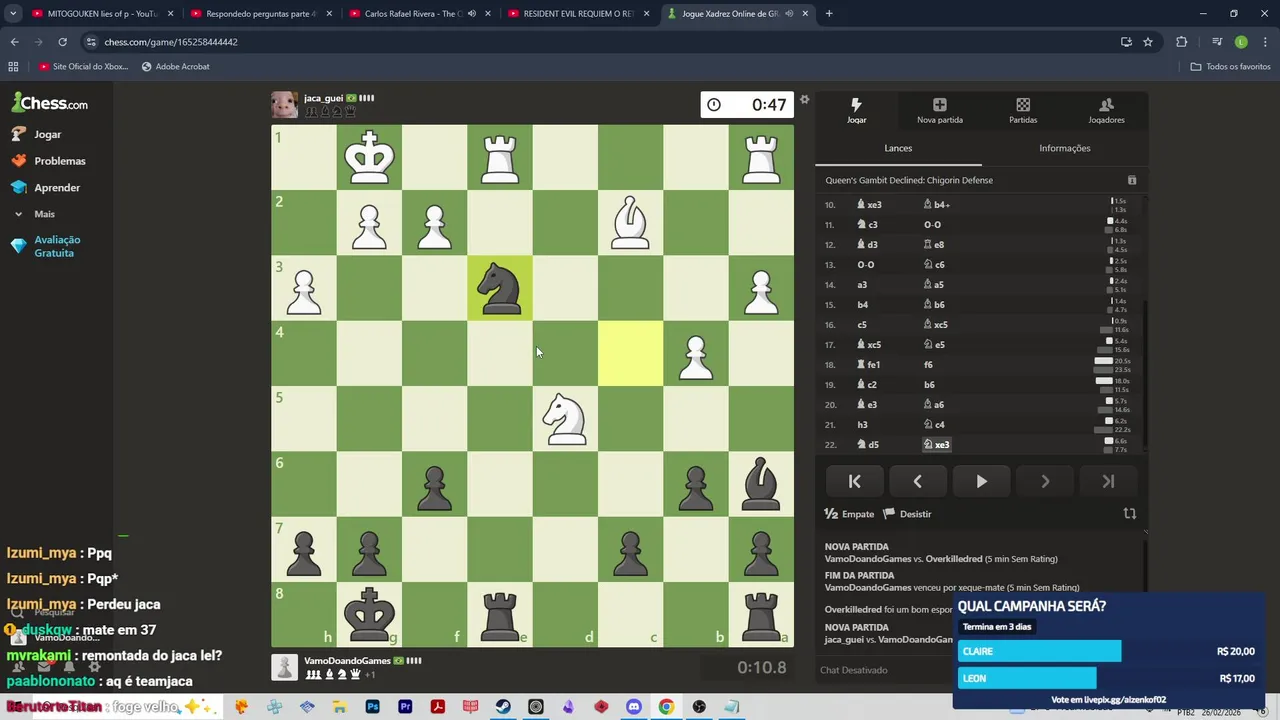Screen dimensions: 1280x720
Task: Open VamoDoandoGames player name
Action: (347, 661)
